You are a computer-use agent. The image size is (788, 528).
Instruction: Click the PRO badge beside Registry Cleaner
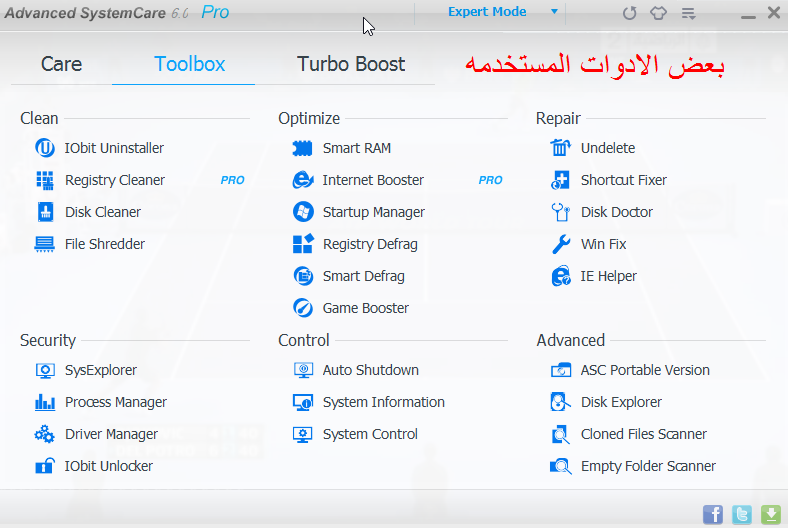(x=232, y=180)
